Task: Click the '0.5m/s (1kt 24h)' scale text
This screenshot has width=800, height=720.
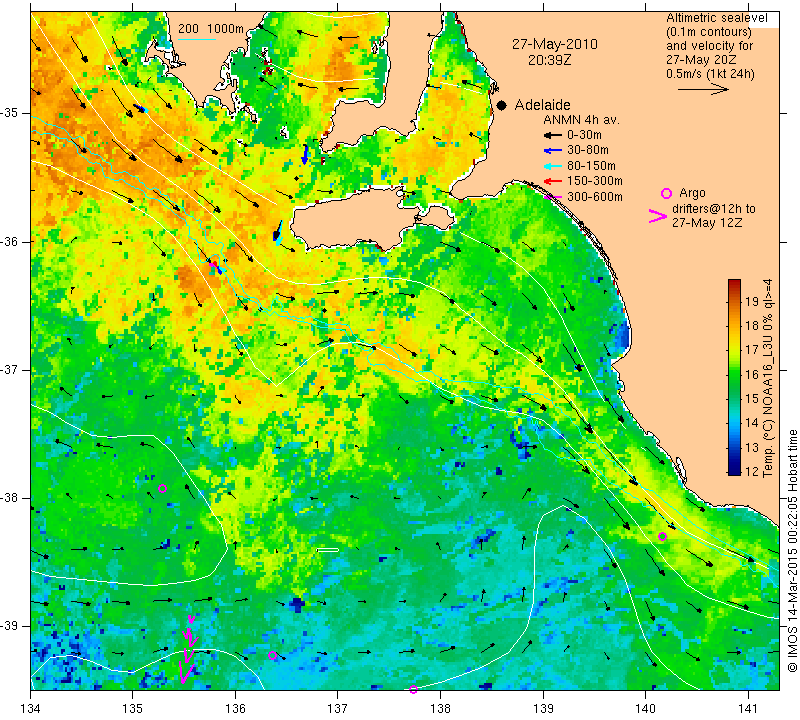Action: click(x=710, y=74)
